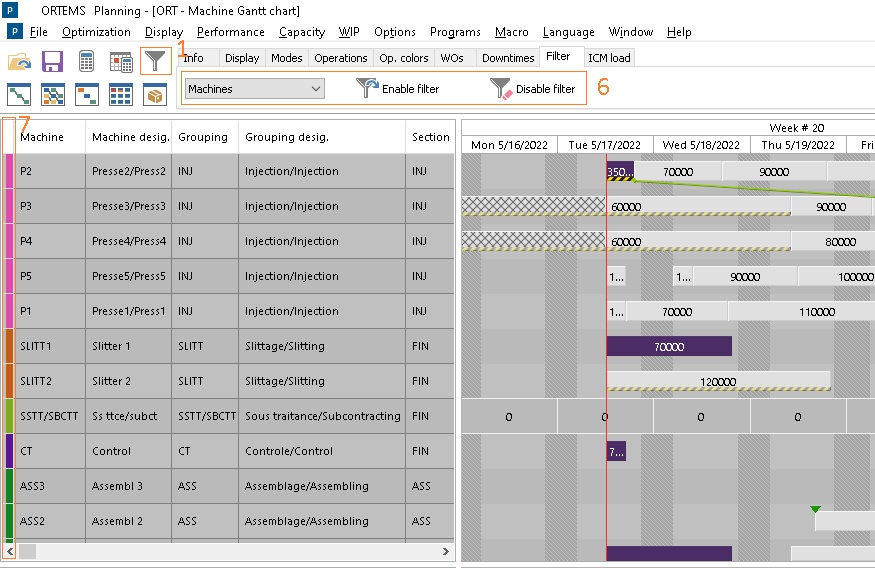Click the Disable filter button label
875x568 pixels.
pyautogui.click(x=545, y=89)
